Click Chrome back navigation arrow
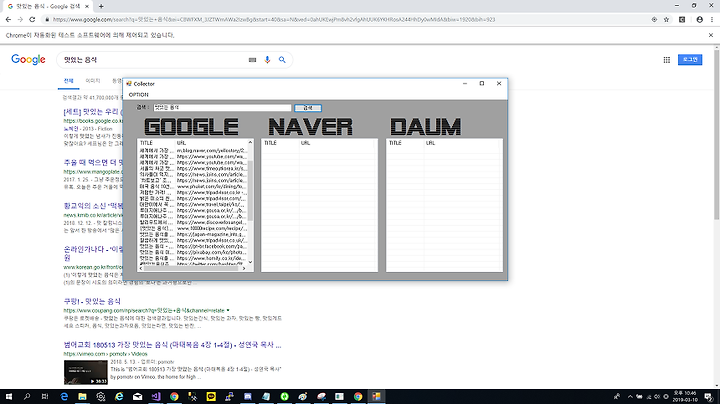 point(8,19)
